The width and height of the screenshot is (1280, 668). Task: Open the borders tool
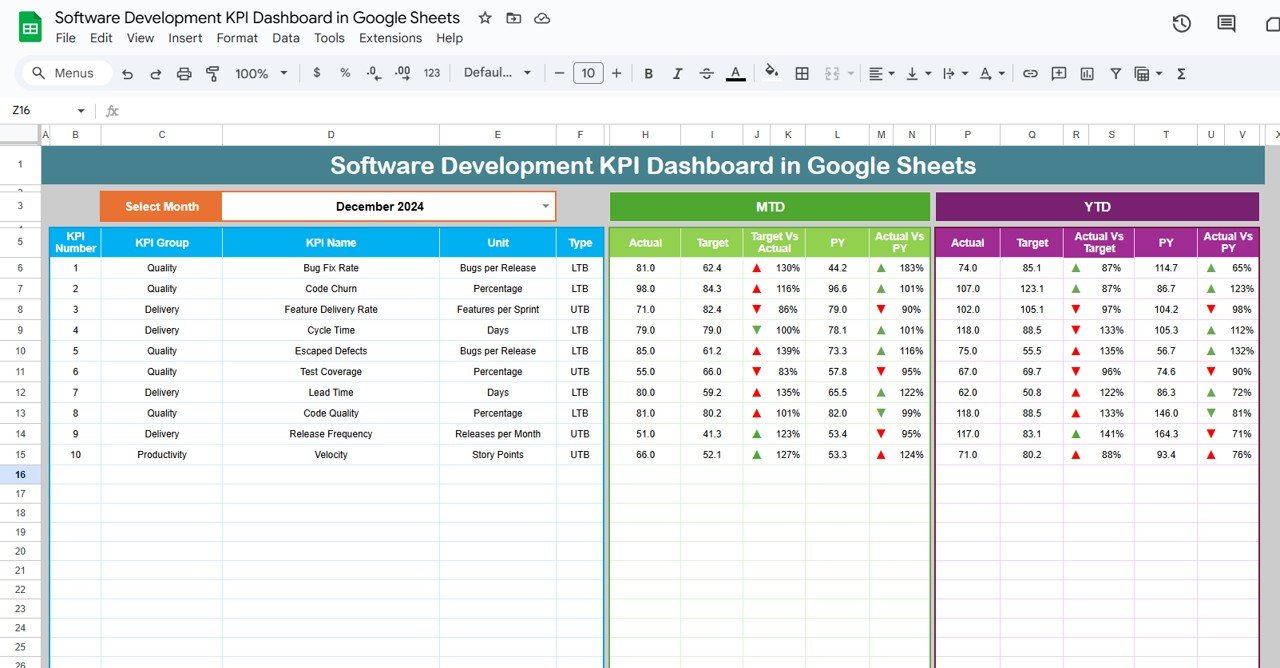point(801,73)
